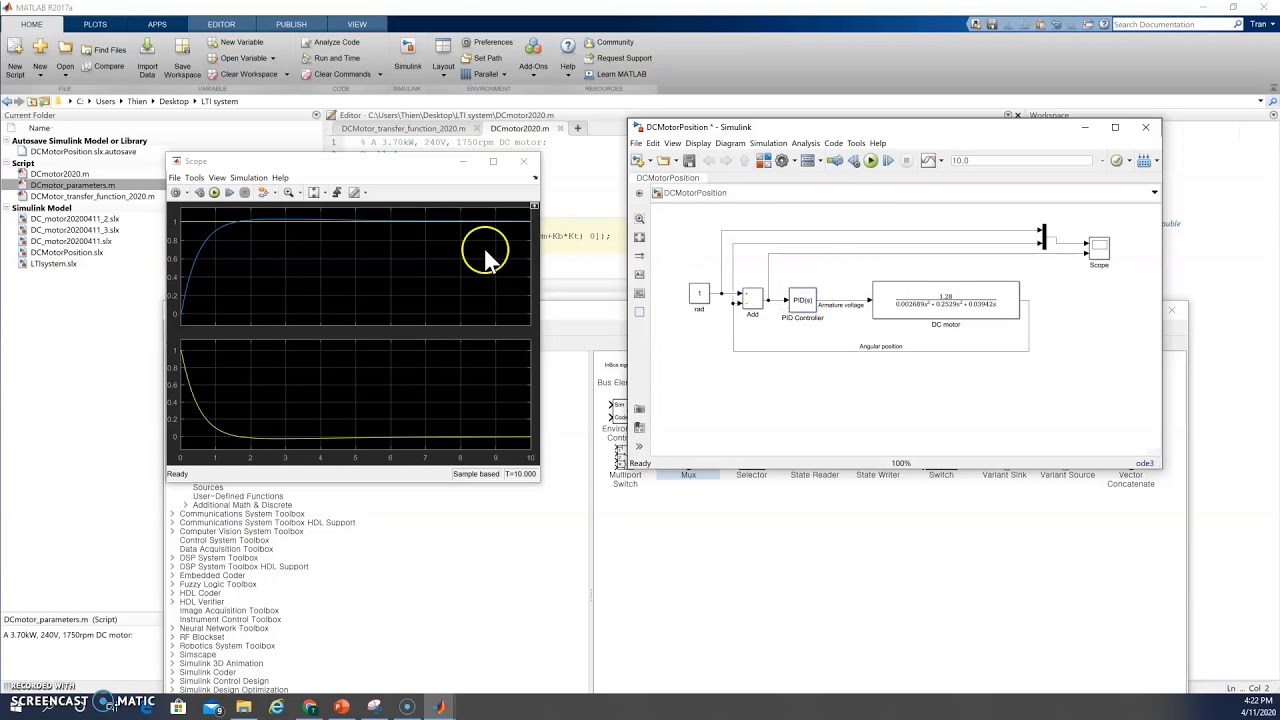Click the Search Documentation box
Viewport: 1280px width, 720px height.
click(1174, 24)
